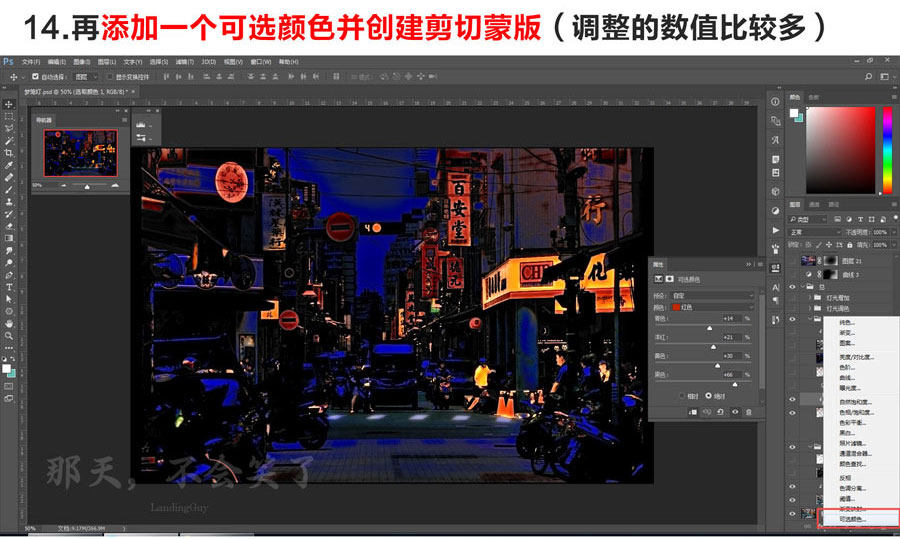Viewport: 900px width, 539px height.
Task: Select the Polygonal Lasso tool
Action: click(9, 129)
